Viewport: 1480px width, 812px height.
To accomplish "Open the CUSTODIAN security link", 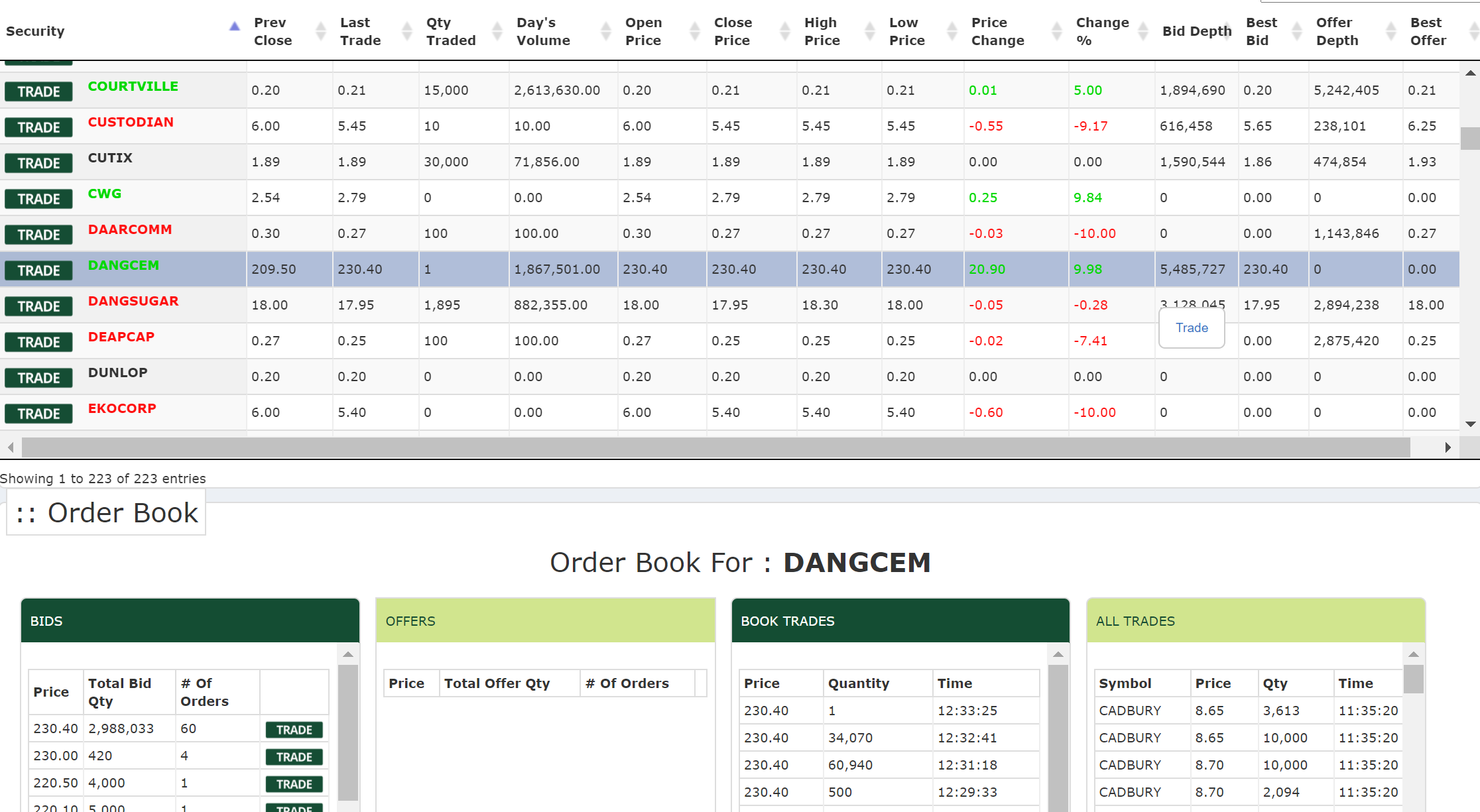I will [131, 122].
